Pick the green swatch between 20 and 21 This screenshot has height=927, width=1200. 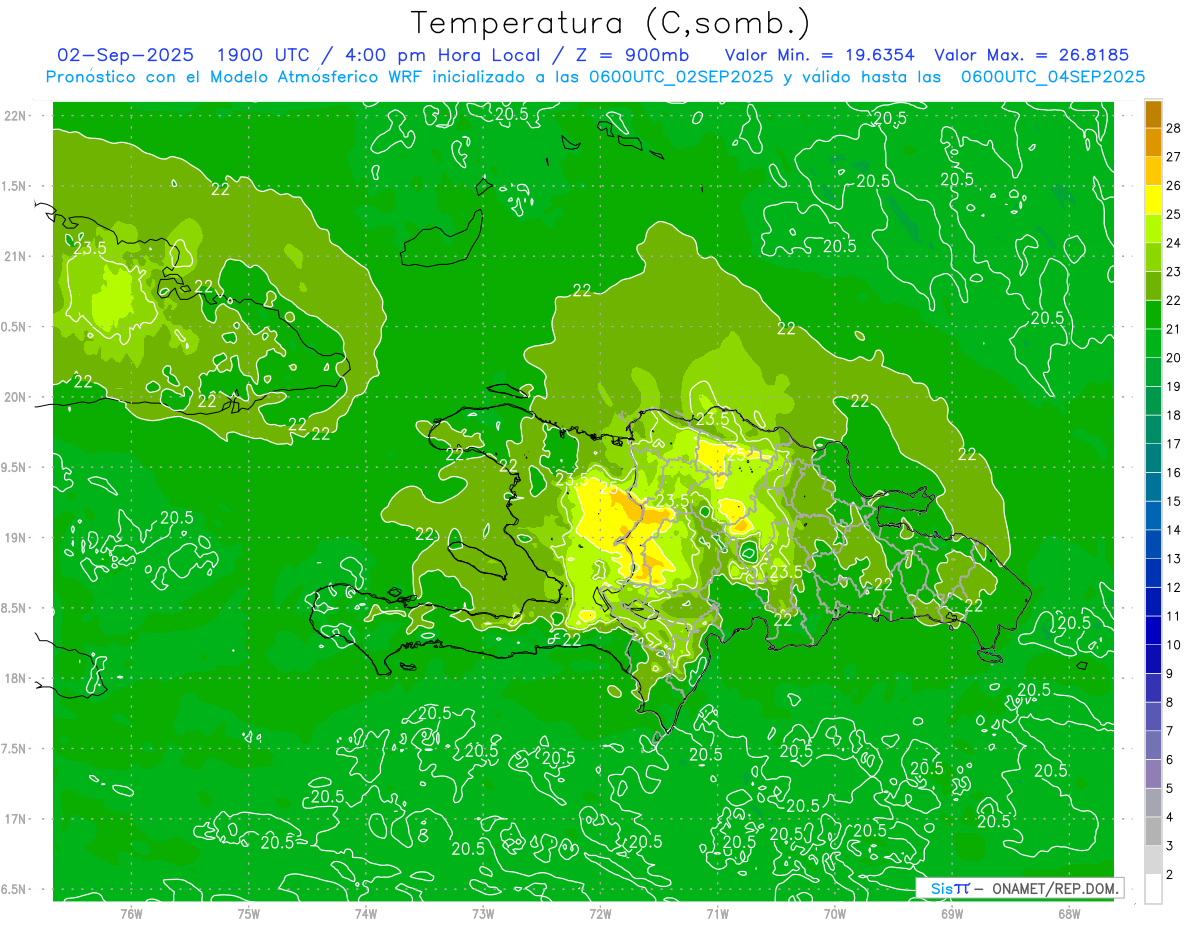click(1153, 343)
